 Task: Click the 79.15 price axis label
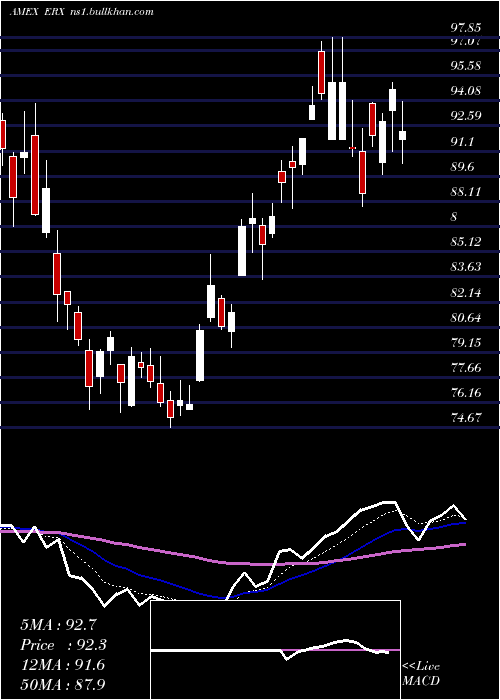click(x=466, y=343)
